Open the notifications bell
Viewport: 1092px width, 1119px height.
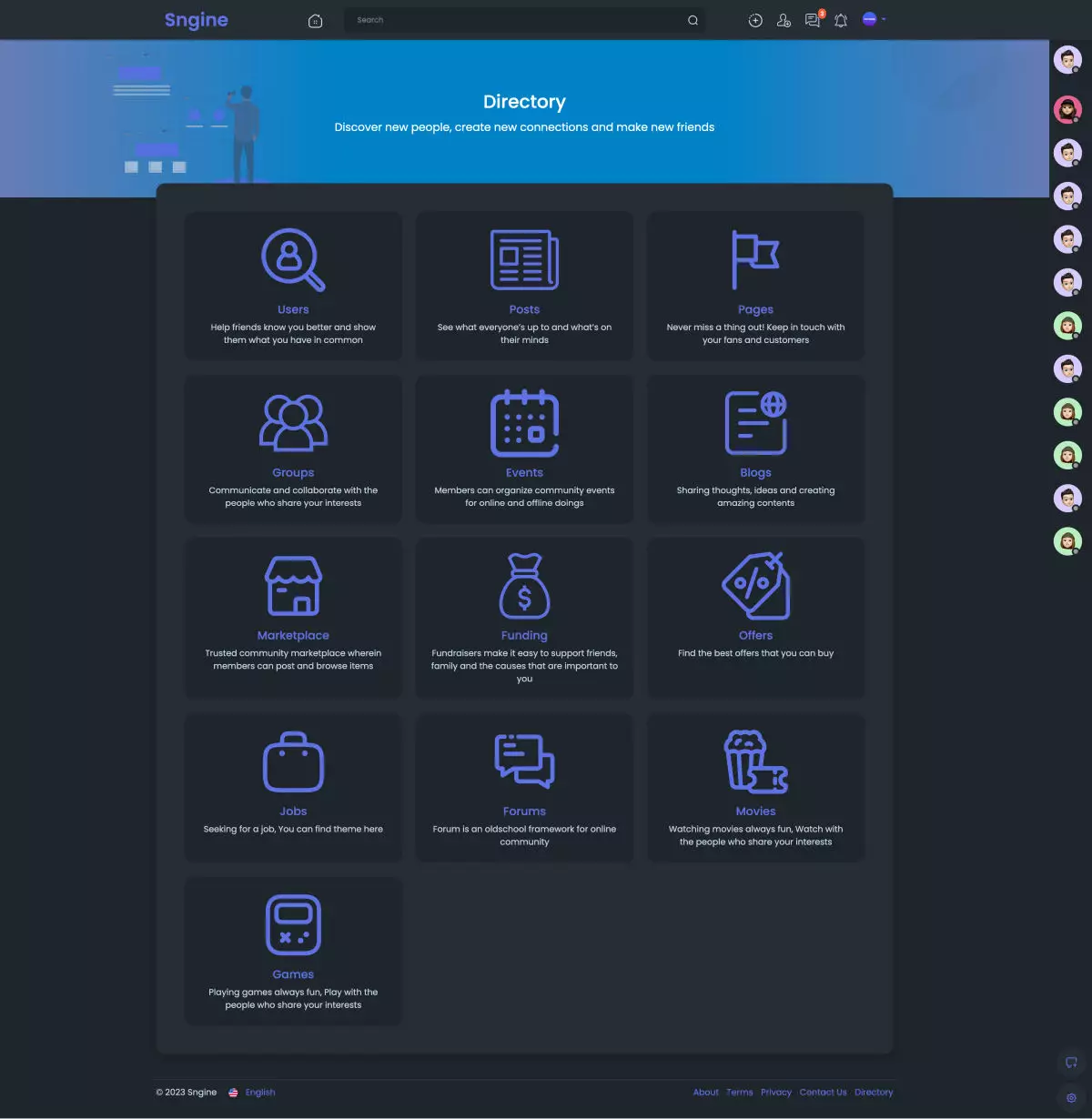[841, 20]
